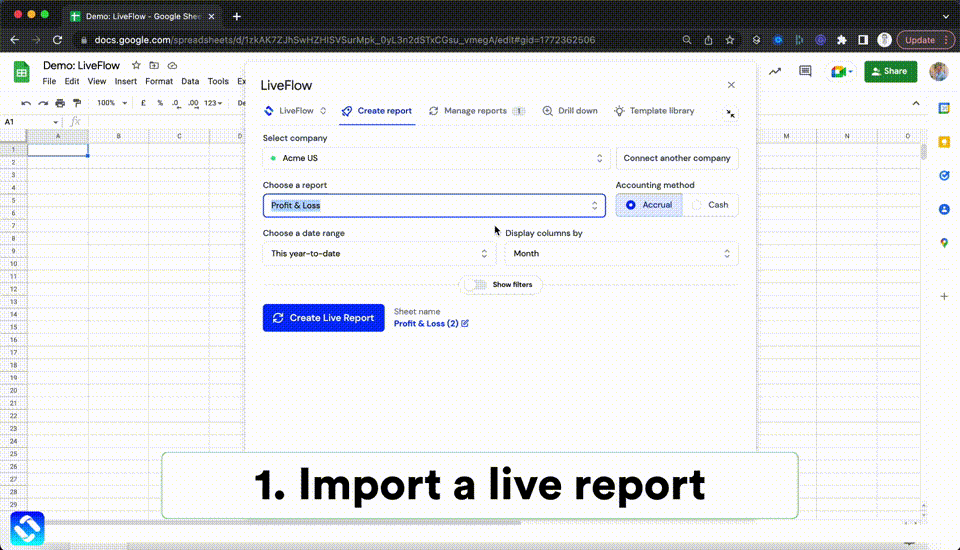
Task: Open the Tools menu
Action: 218,81
